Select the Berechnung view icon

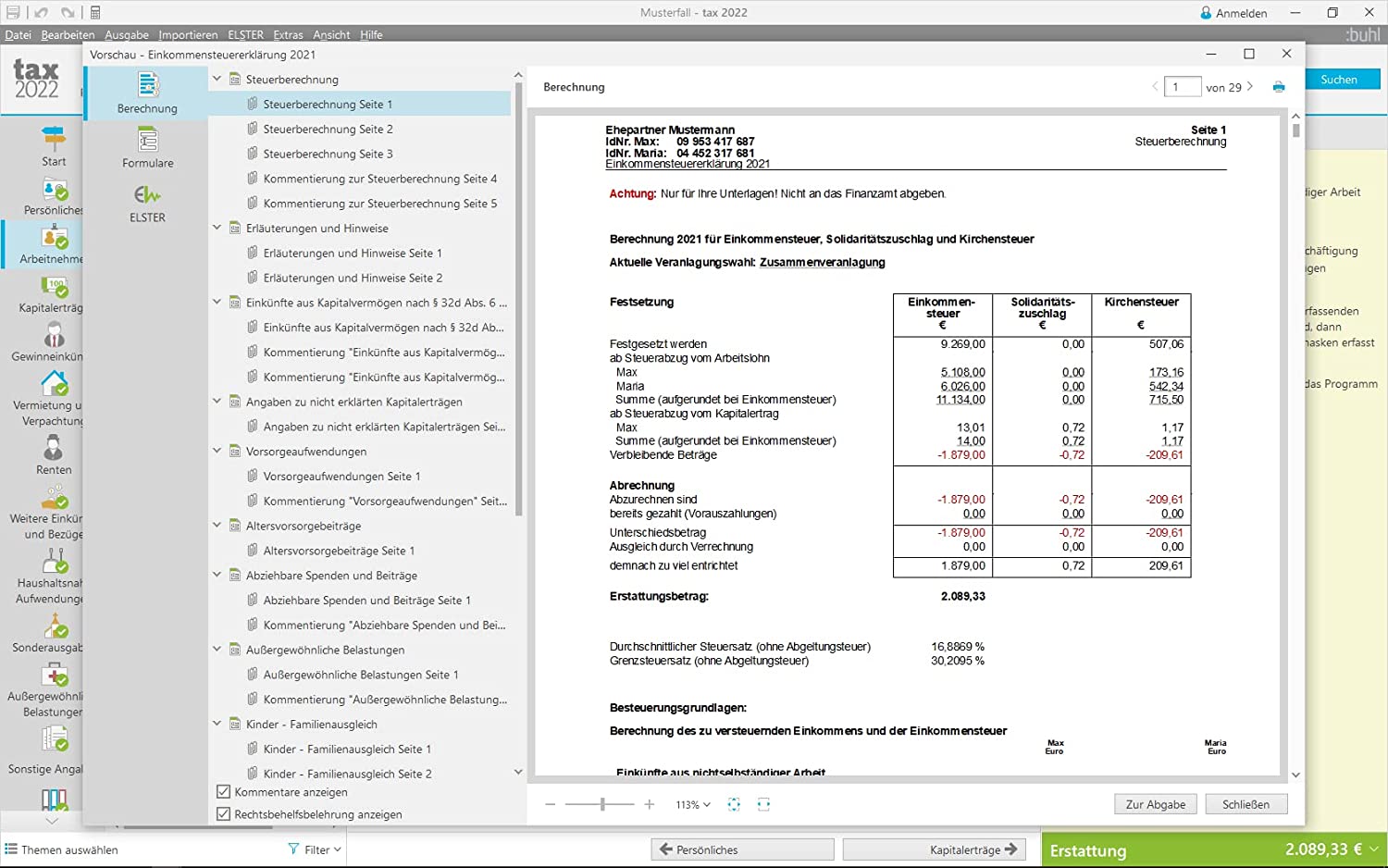point(147,84)
